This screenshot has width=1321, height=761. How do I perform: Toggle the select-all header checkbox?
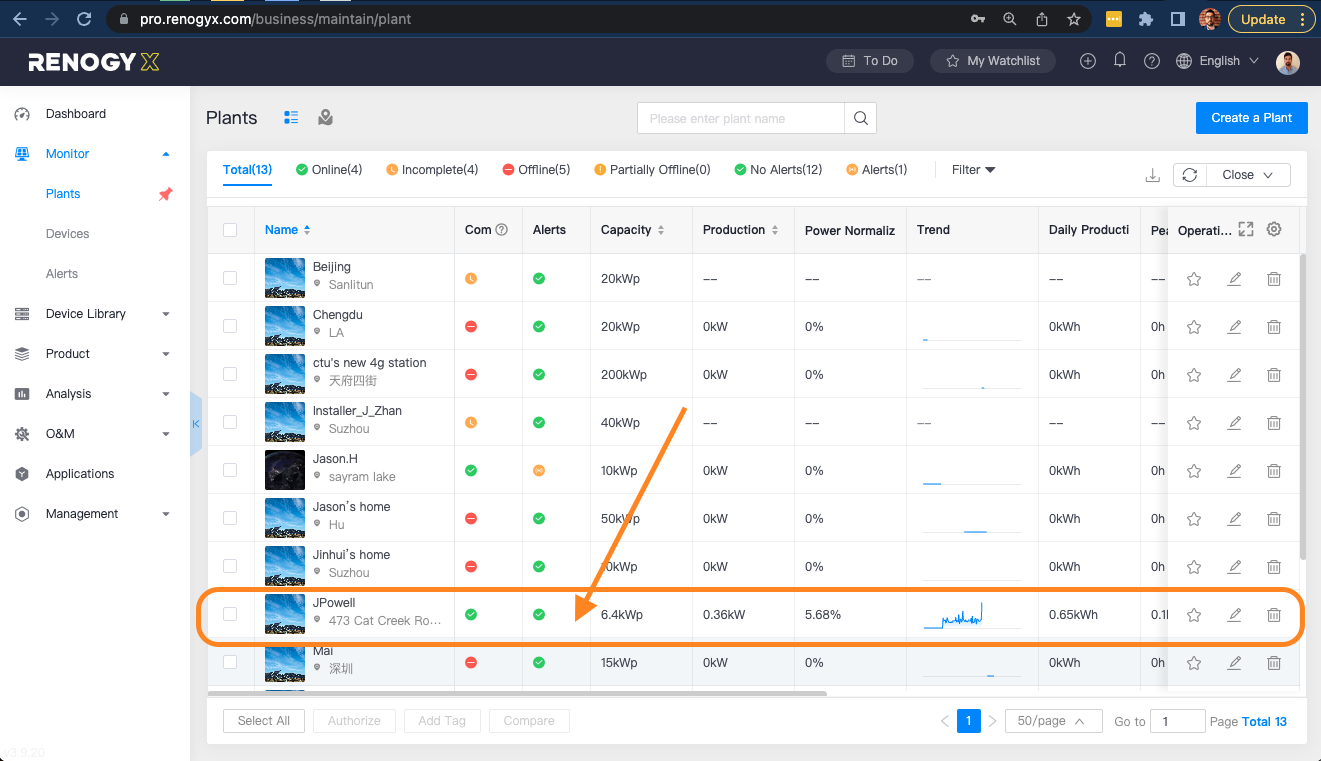tap(230, 230)
